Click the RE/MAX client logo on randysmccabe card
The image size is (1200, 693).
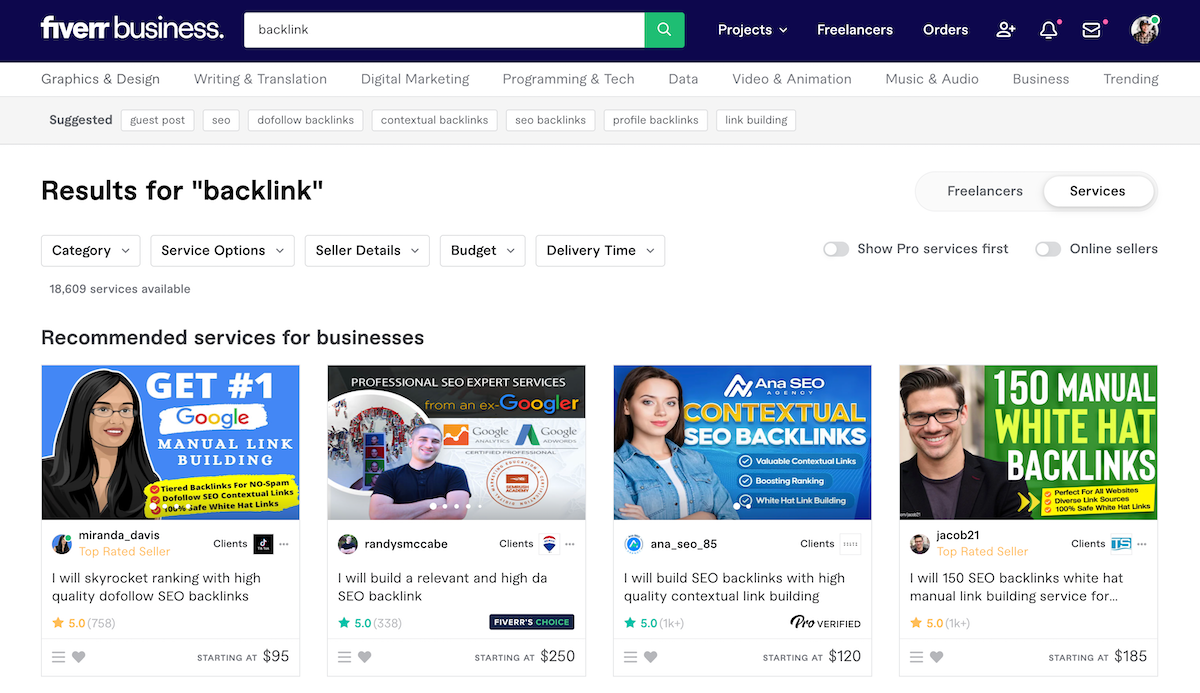tap(549, 544)
